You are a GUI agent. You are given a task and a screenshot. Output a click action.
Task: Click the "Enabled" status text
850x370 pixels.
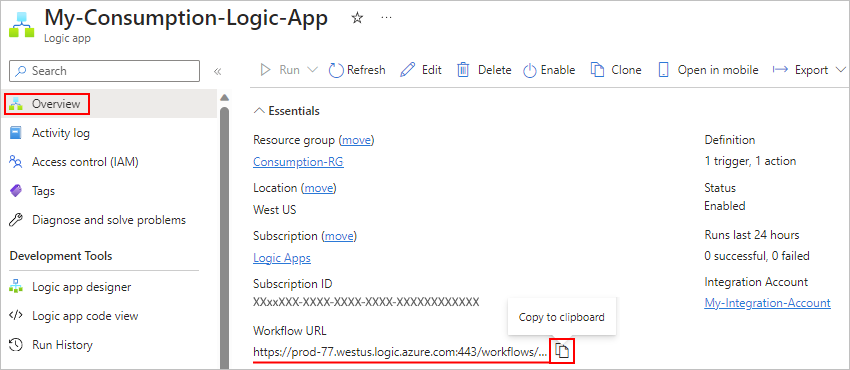724,206
